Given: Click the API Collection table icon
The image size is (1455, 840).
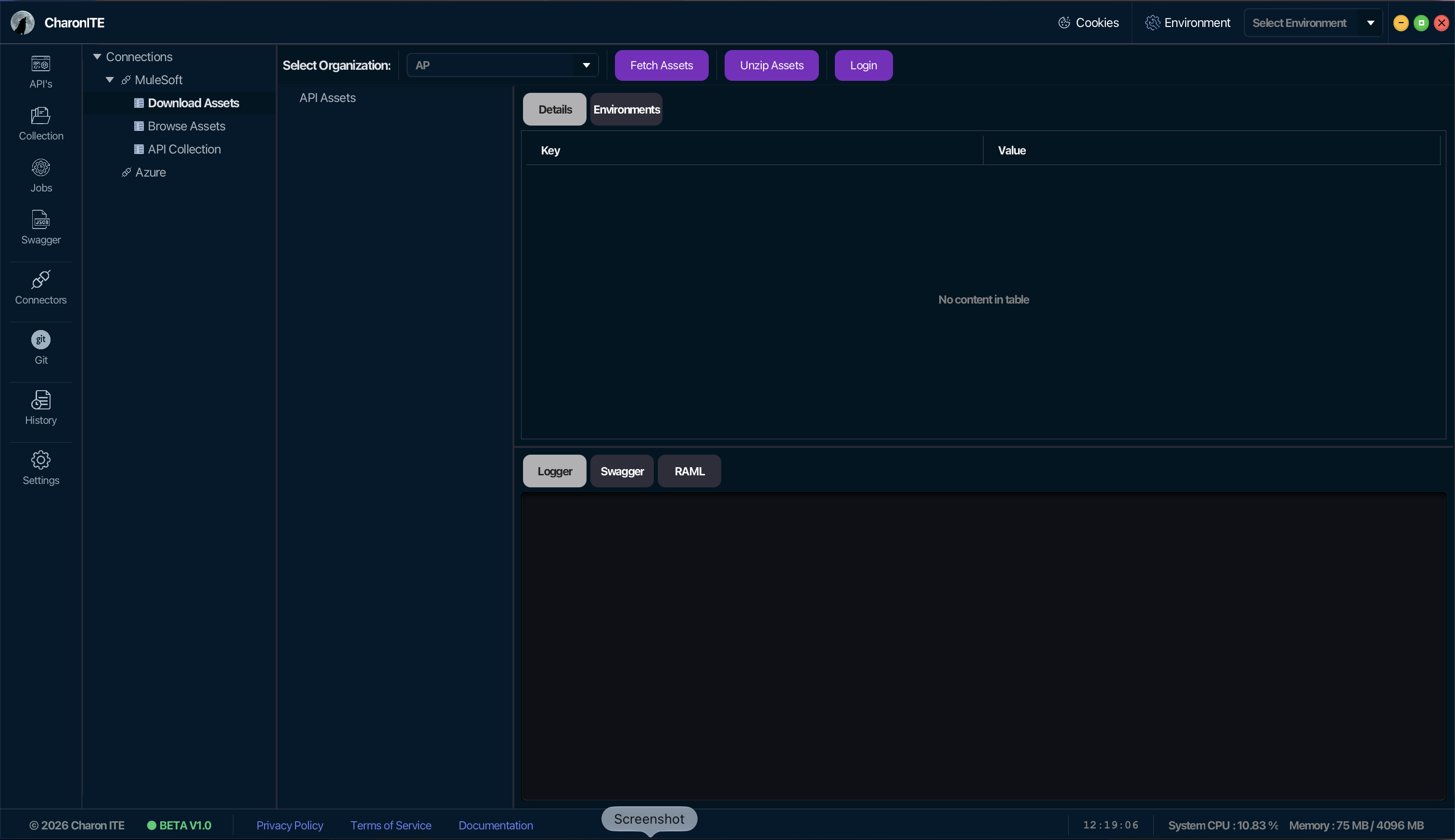Looking at the screenshot, I should (x=139, y=149).
